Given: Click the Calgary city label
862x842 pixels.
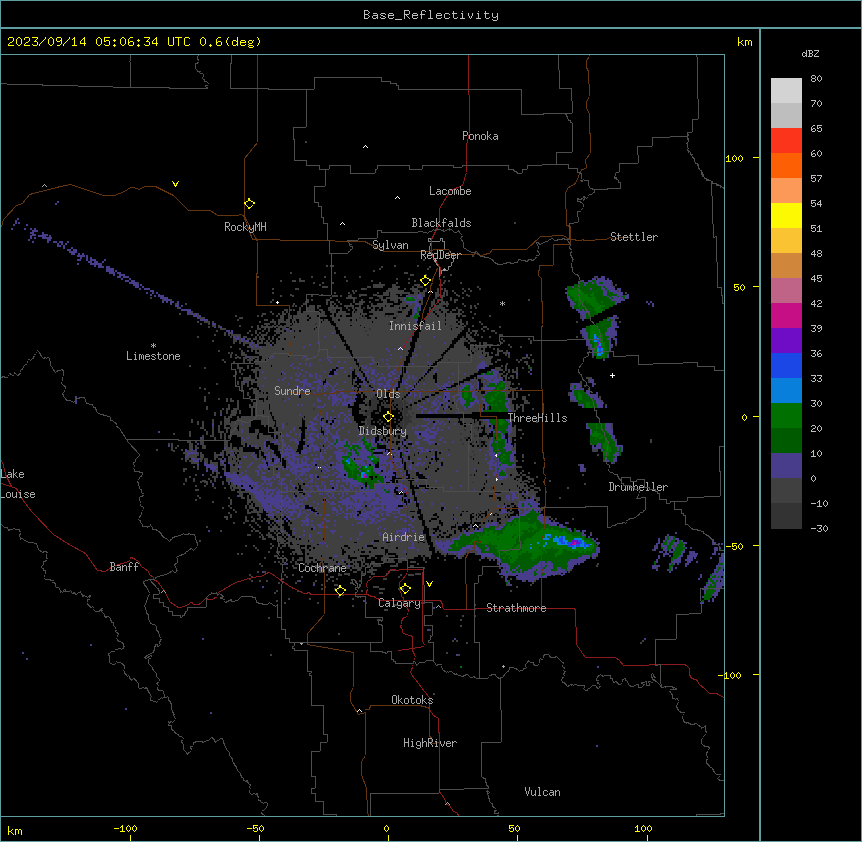Looking at the screenshot, I should pyautogui.click(x=399, y=603).
